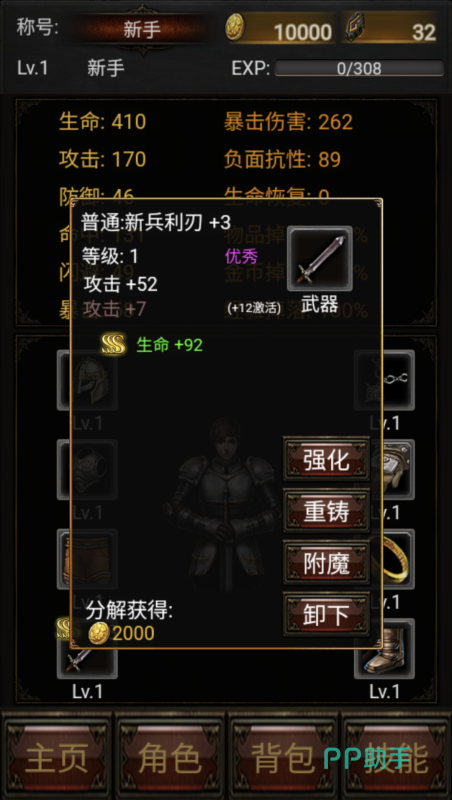Click the 强化 enhance button
This screenshot has width=452, height=800.
coord(327,459)
